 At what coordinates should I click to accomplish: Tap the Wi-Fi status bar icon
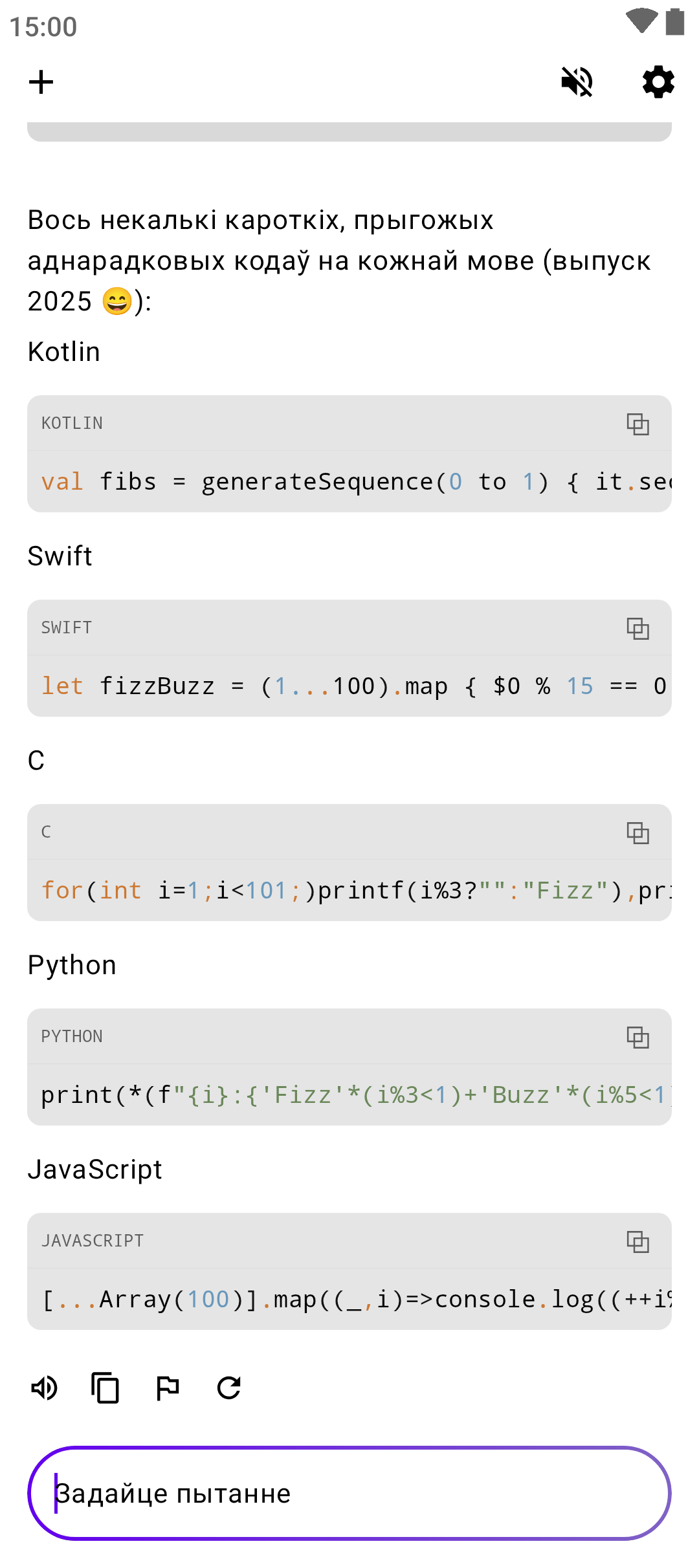[641, 21]
